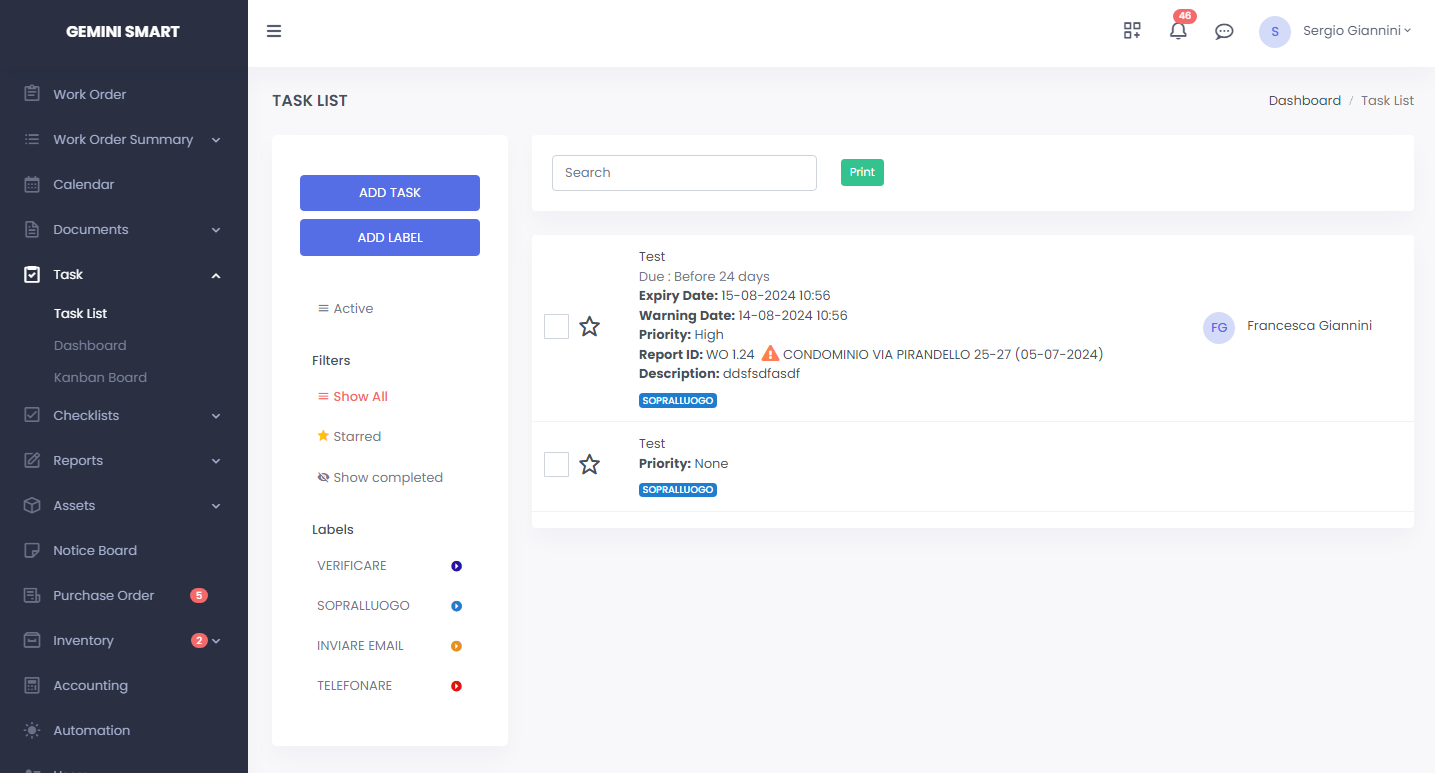Click the Inventory box icon in the sidebar

(32, 640)
